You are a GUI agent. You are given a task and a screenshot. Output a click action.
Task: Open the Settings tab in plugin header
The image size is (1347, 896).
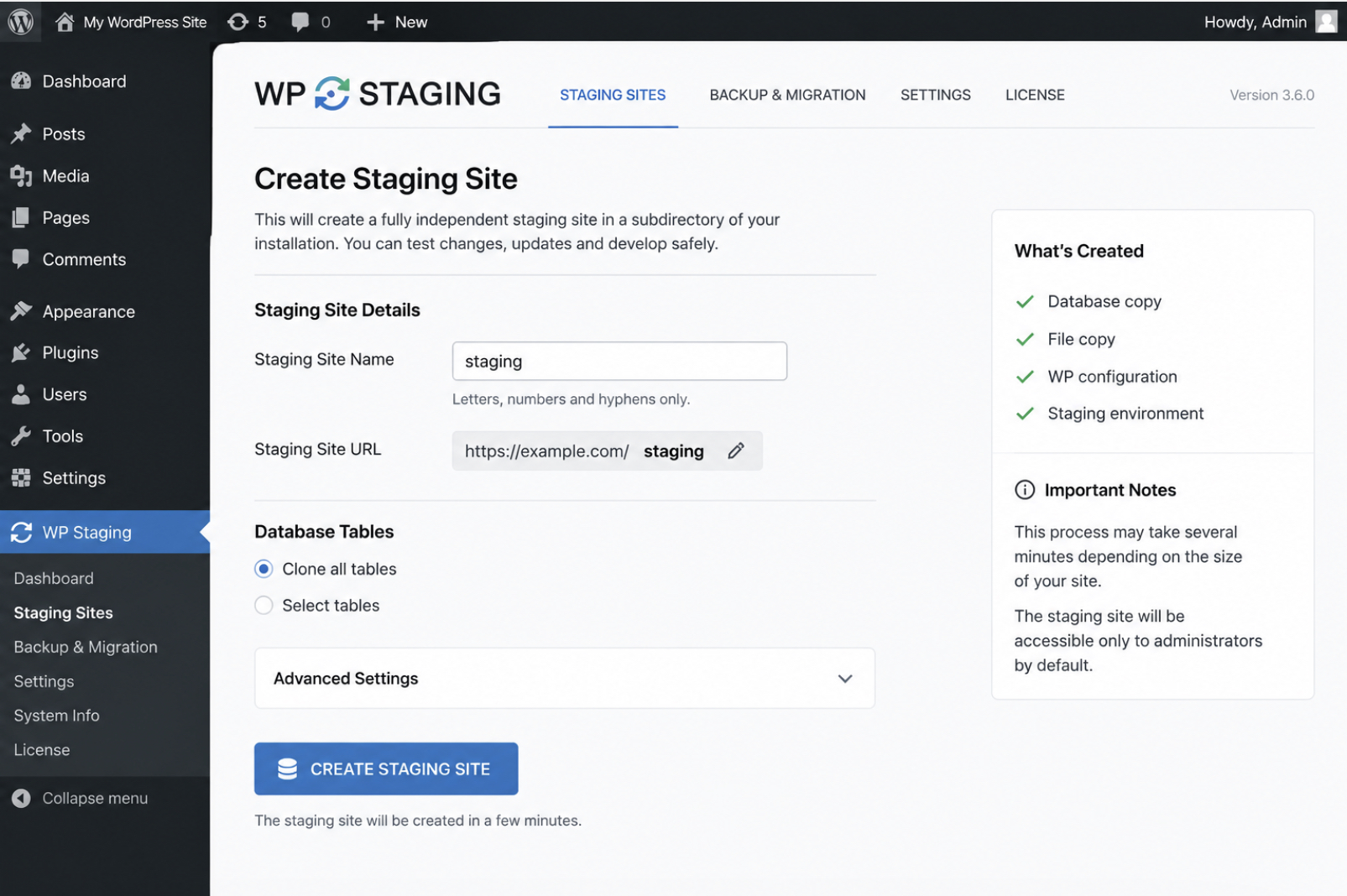[935, 95]
